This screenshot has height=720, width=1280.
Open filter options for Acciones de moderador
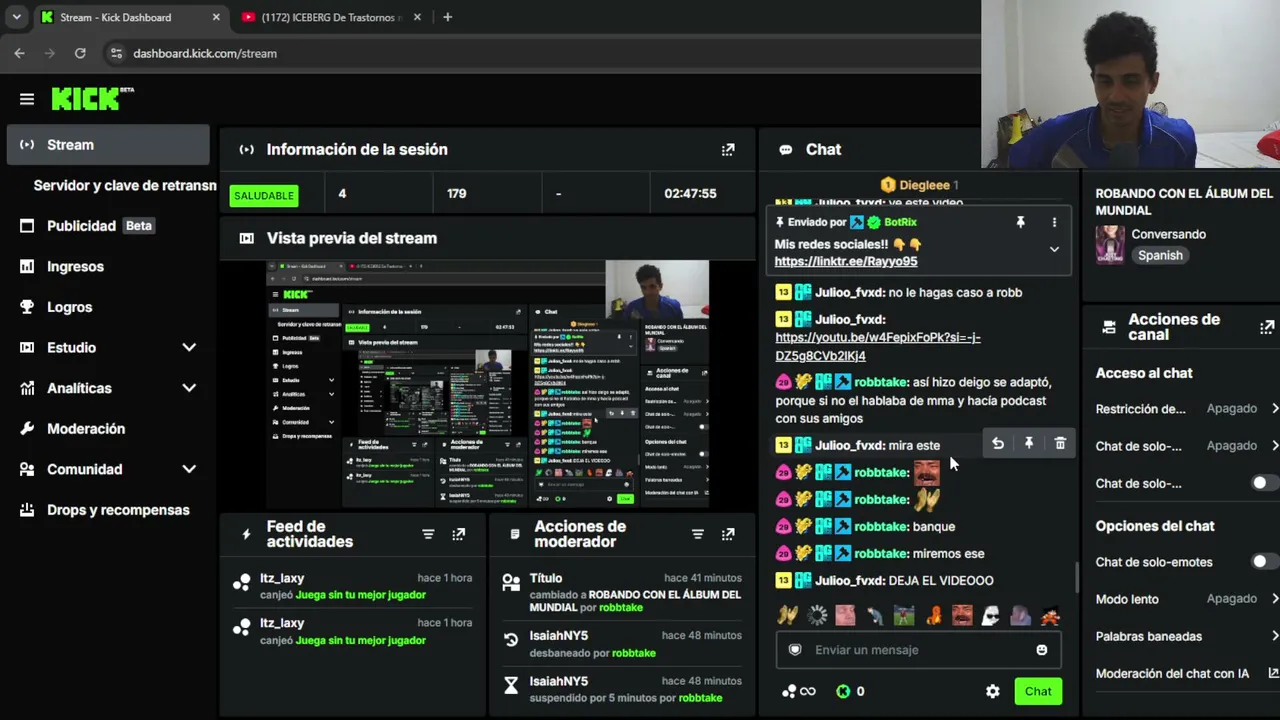698,535
